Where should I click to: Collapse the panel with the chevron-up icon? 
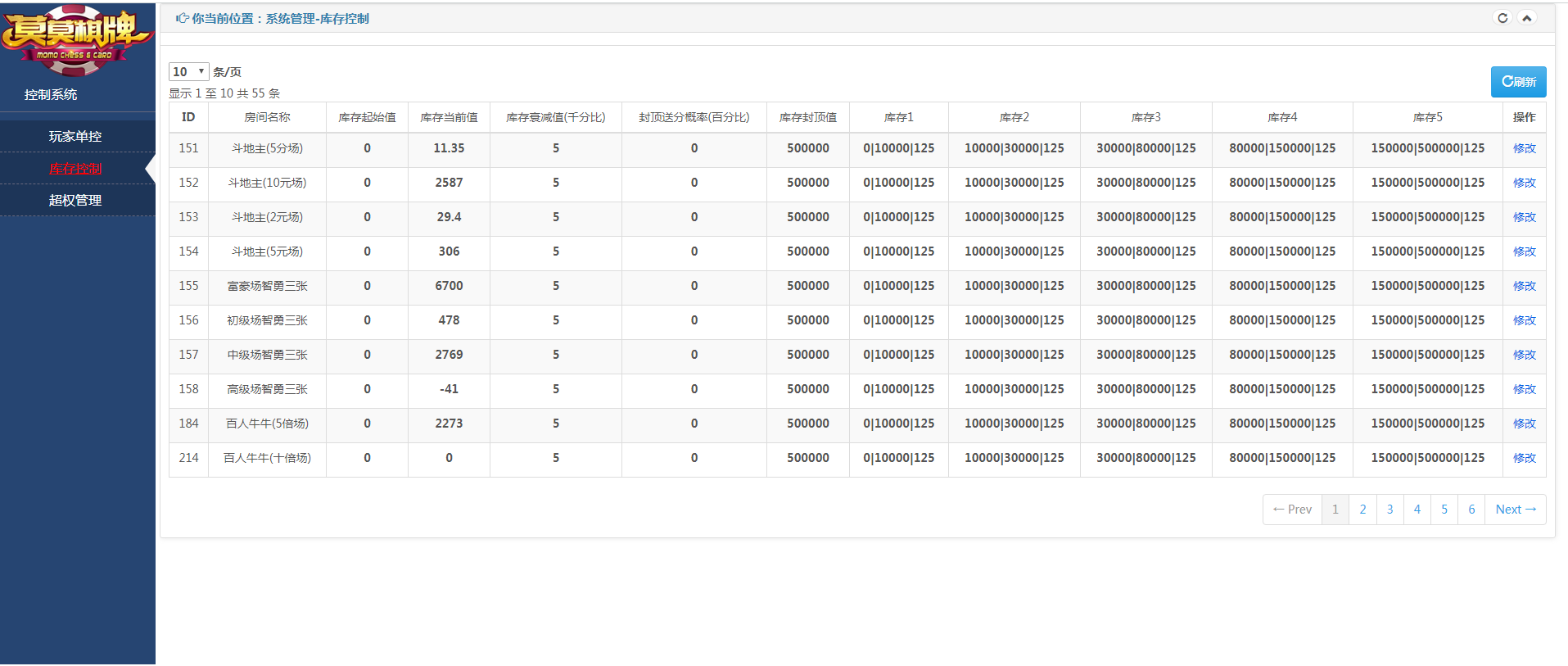[1527, 18]
